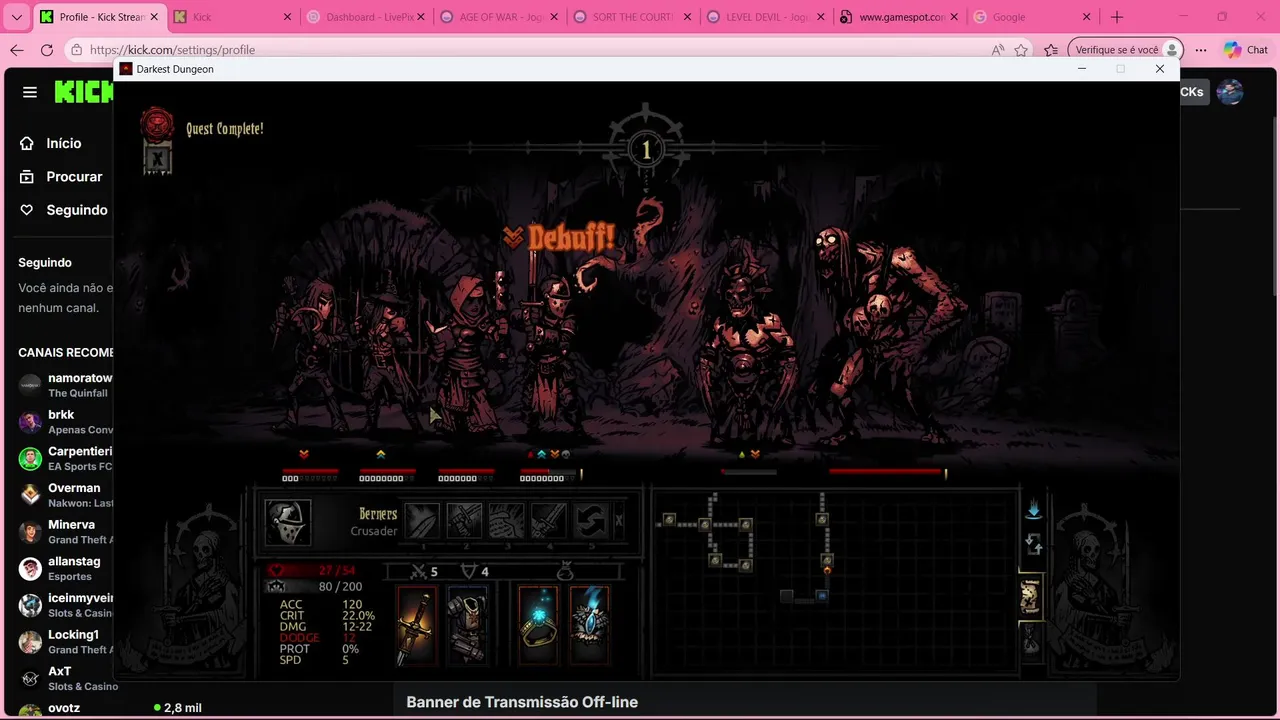Screen dimensions: 1280x720
Task: Click the torch light meter showing 1
Action: tap(646, 150)
